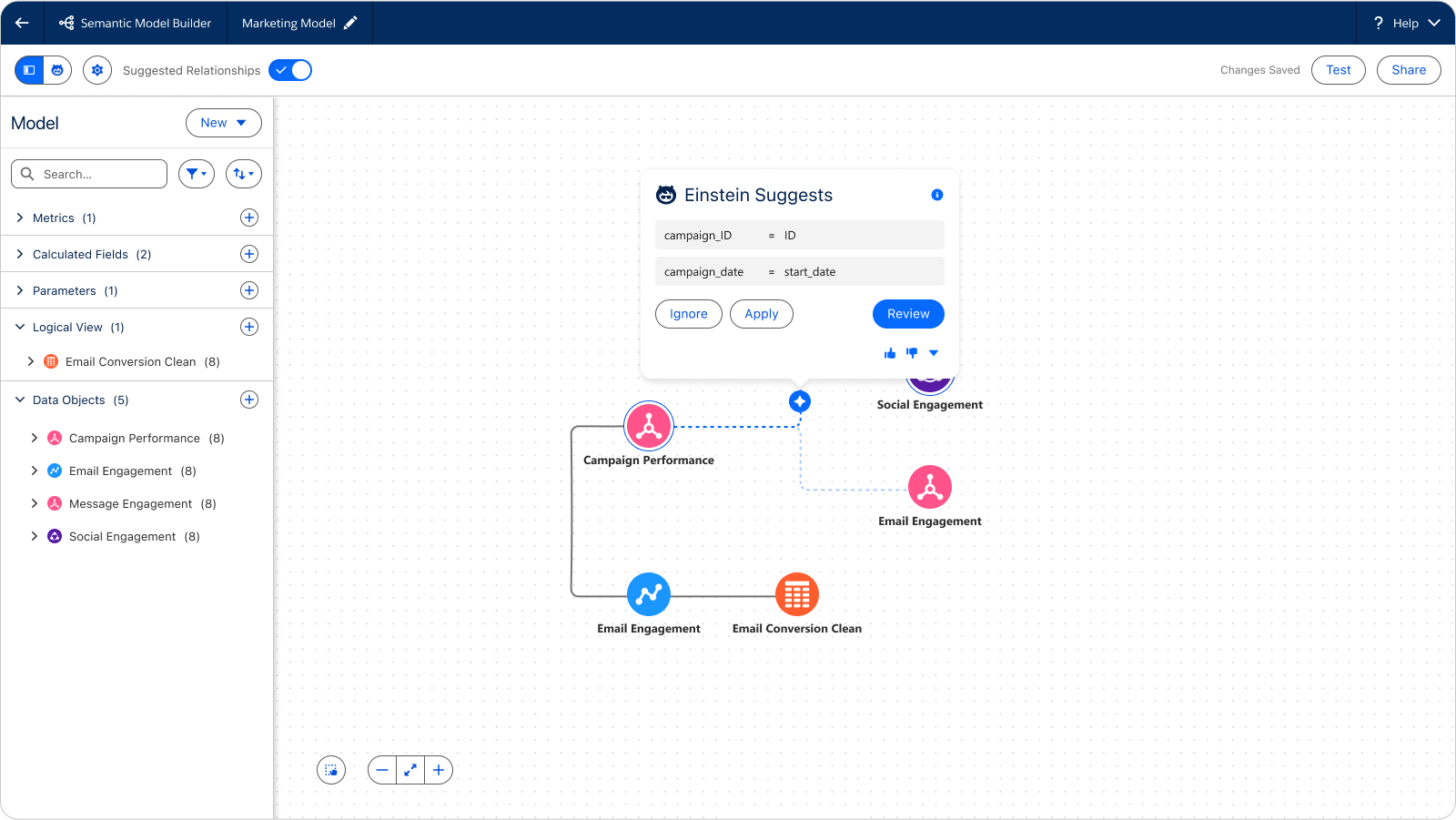
Task: Open the New dropdown menu
Action: tap(223, 123)
